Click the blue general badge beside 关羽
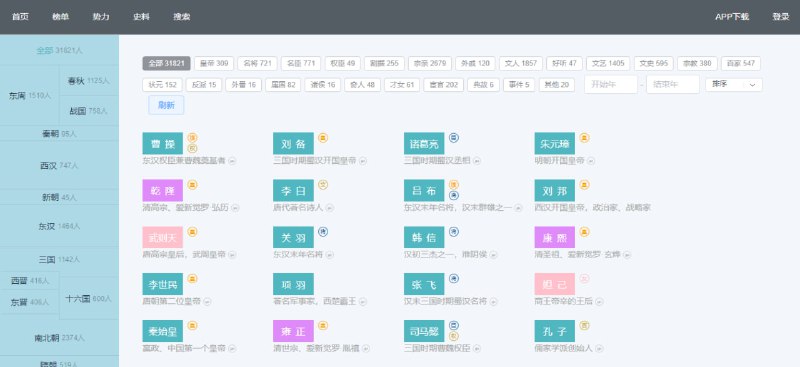 point(323,232)
